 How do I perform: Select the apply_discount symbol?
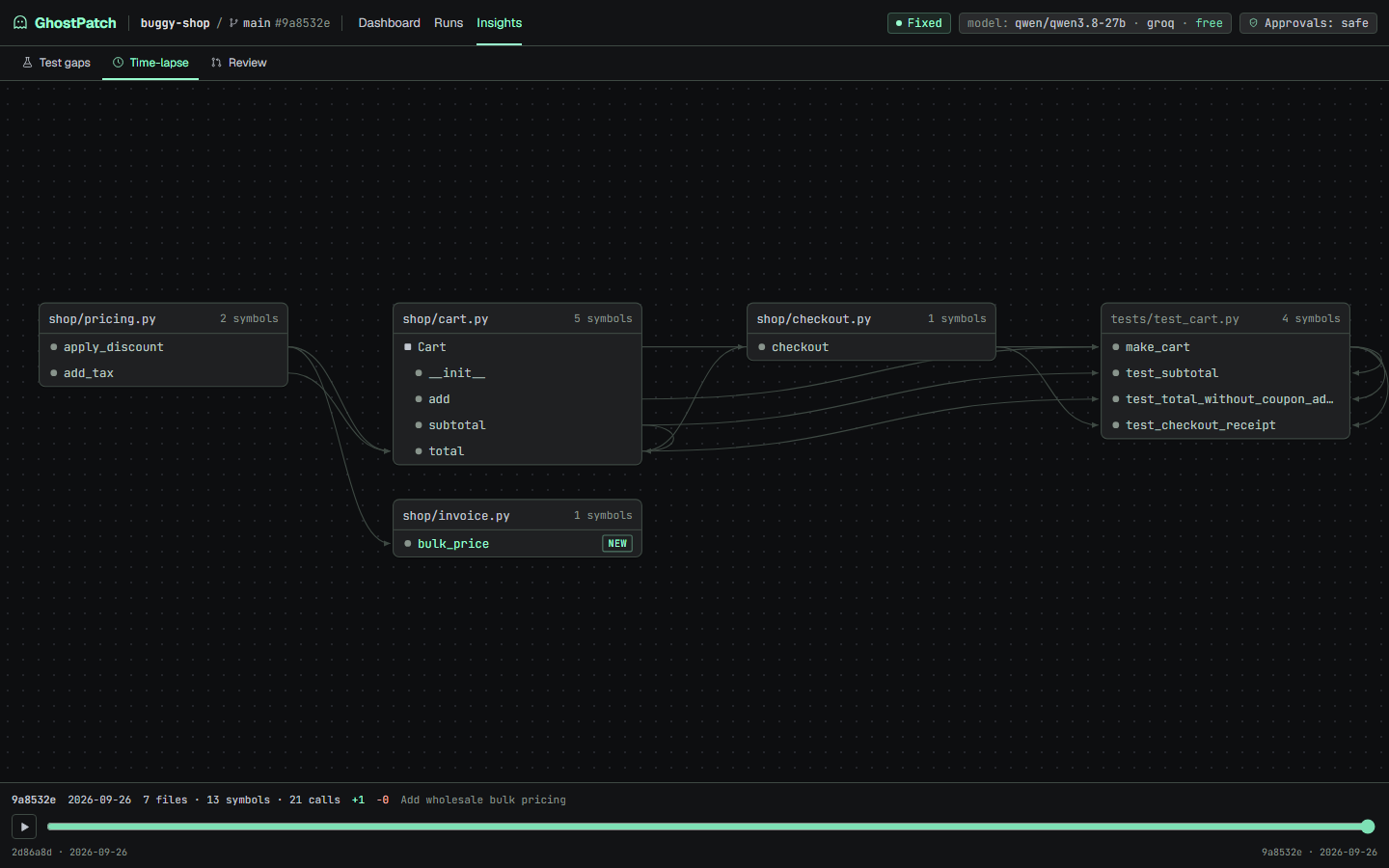(163, 347)
